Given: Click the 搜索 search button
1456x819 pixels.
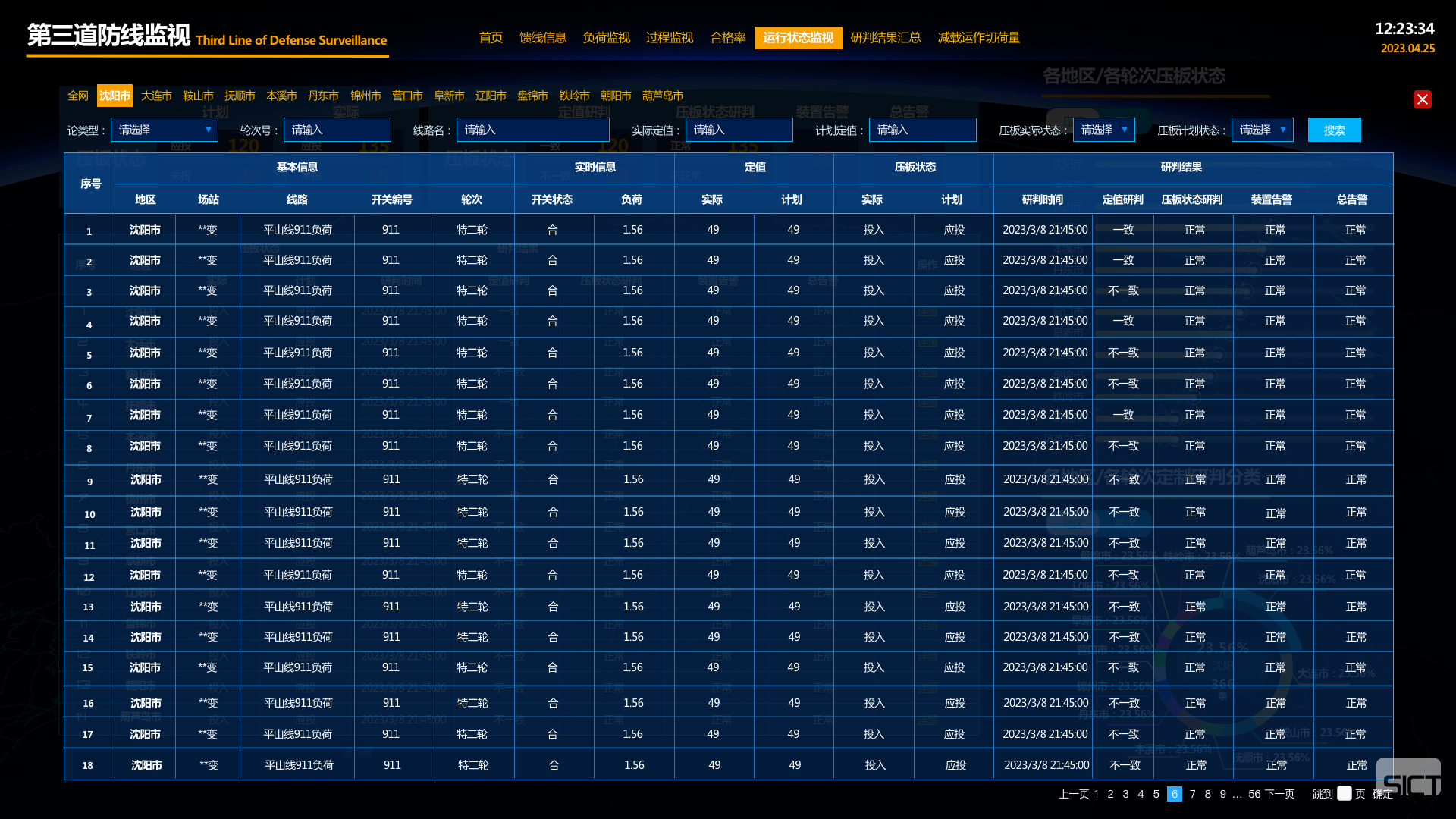Looking at the screenshot, I should pos(1334,130).
